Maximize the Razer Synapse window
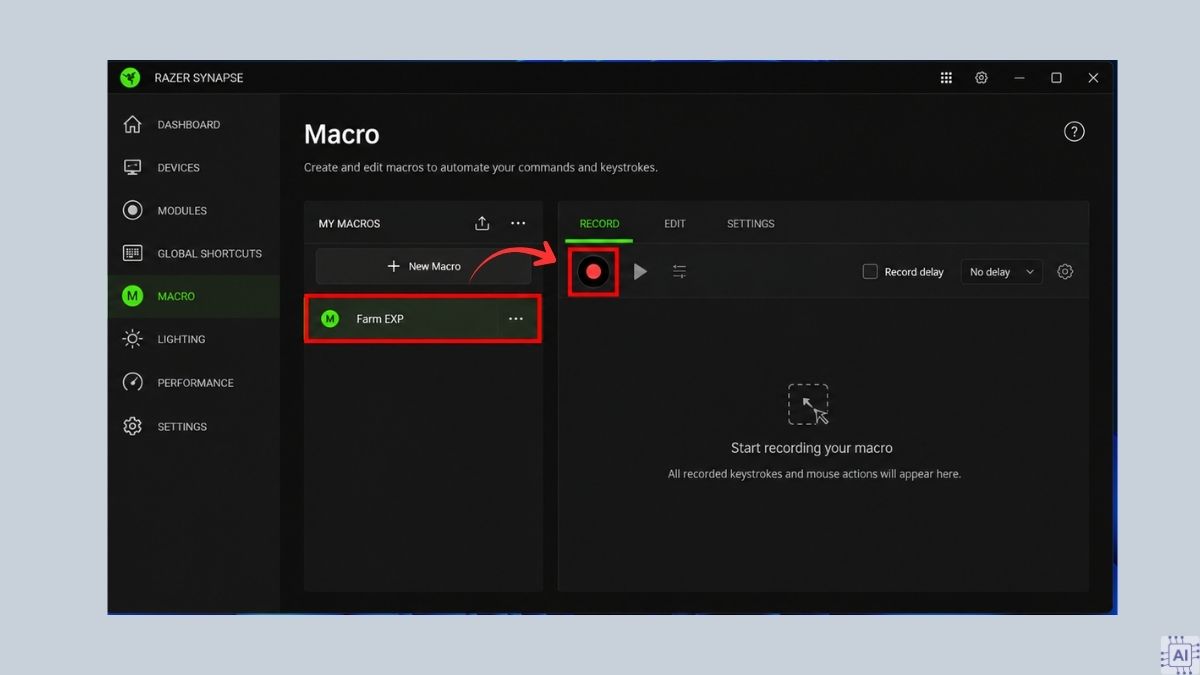 tap(1056, 78)
